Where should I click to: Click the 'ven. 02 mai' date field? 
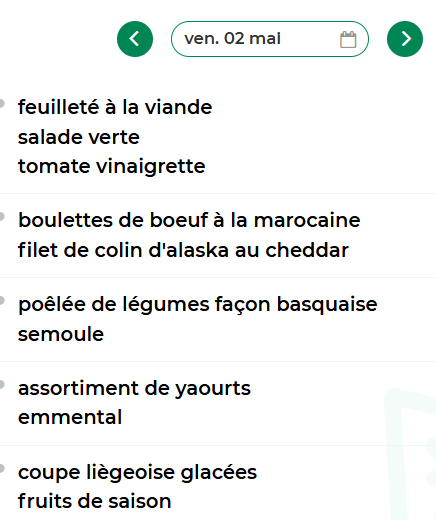point(270,39)
